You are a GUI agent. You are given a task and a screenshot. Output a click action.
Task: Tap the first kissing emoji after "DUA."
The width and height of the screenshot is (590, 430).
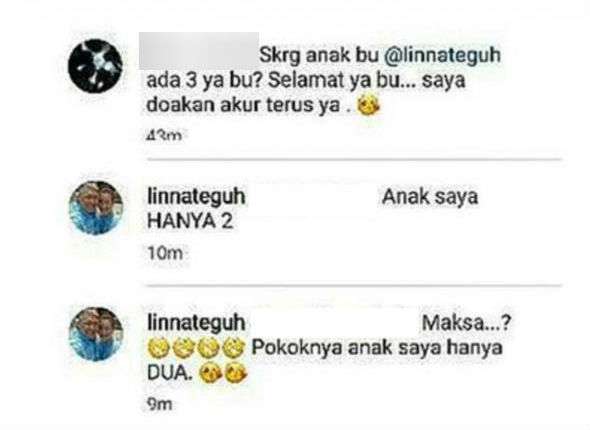click(211, 373)
